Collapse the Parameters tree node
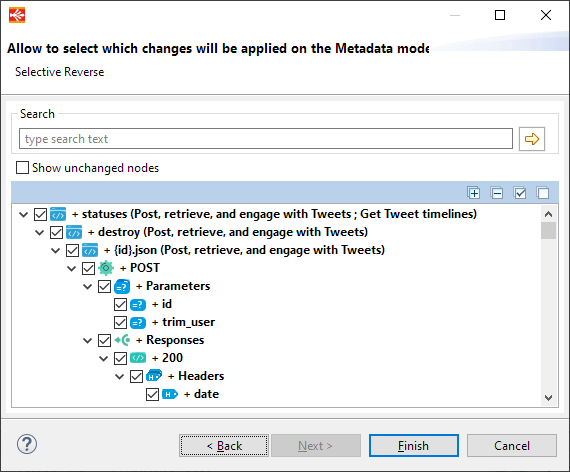Image resolution: width=570 pixels, height=472 pixels. 88,287
